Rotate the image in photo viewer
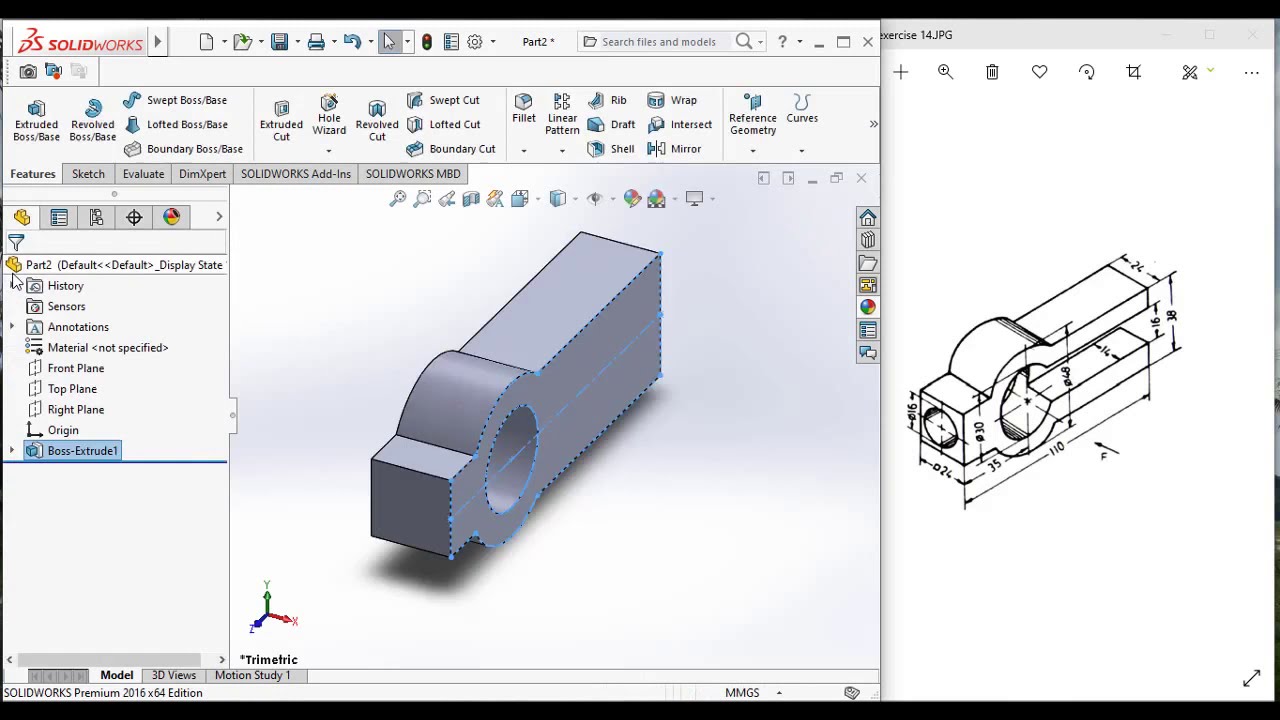Image resolution: width=1280 pixels, height=720 pixels. [1087, 72]
